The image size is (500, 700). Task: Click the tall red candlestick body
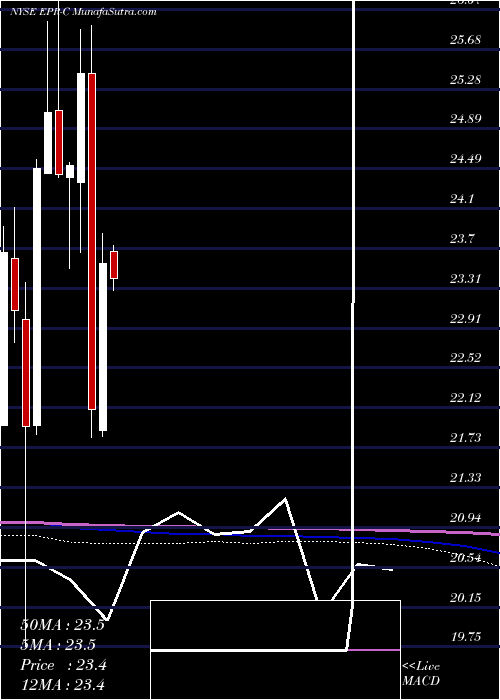tap(92, 241)
